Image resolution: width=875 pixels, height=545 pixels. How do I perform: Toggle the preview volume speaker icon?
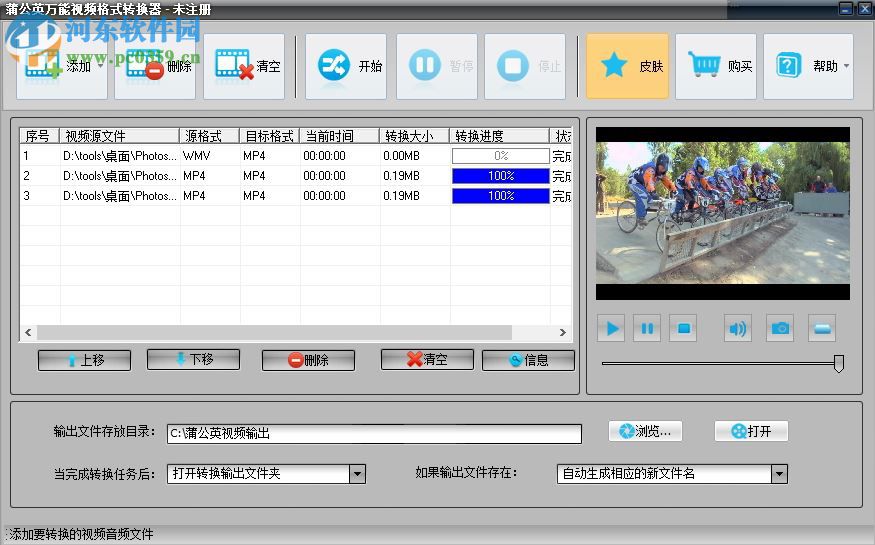tap(738, 329)
